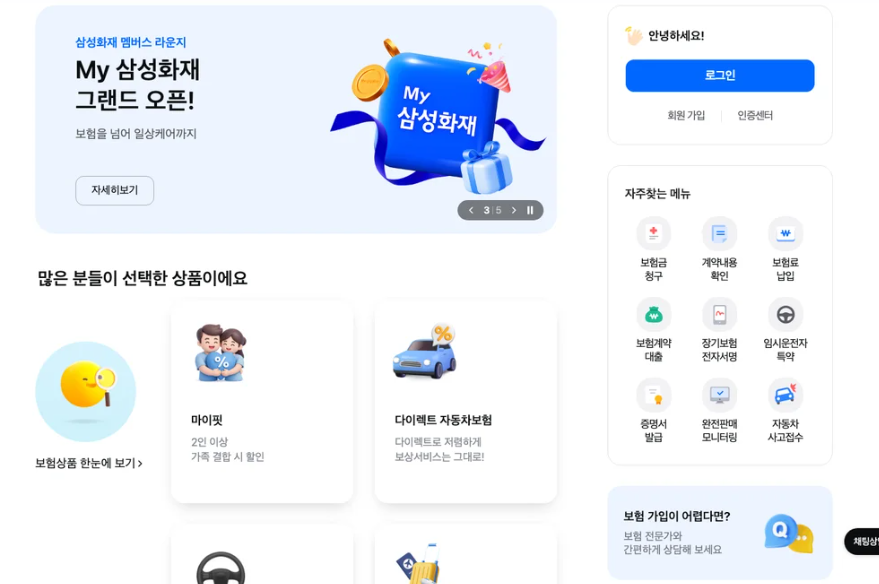Open the 마이핏 product card

click(x=262, y=401)
